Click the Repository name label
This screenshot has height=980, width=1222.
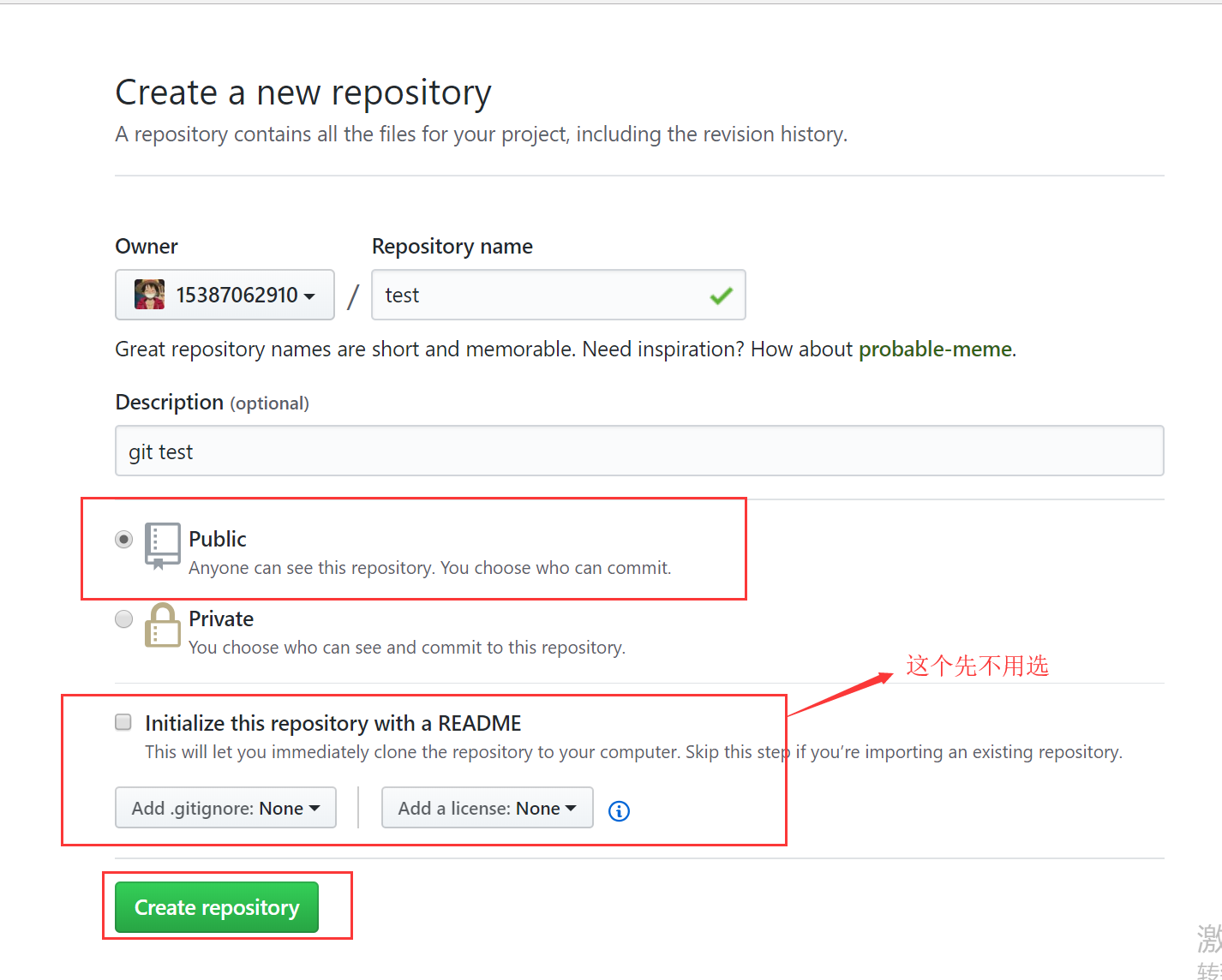(x=452, y=247)
